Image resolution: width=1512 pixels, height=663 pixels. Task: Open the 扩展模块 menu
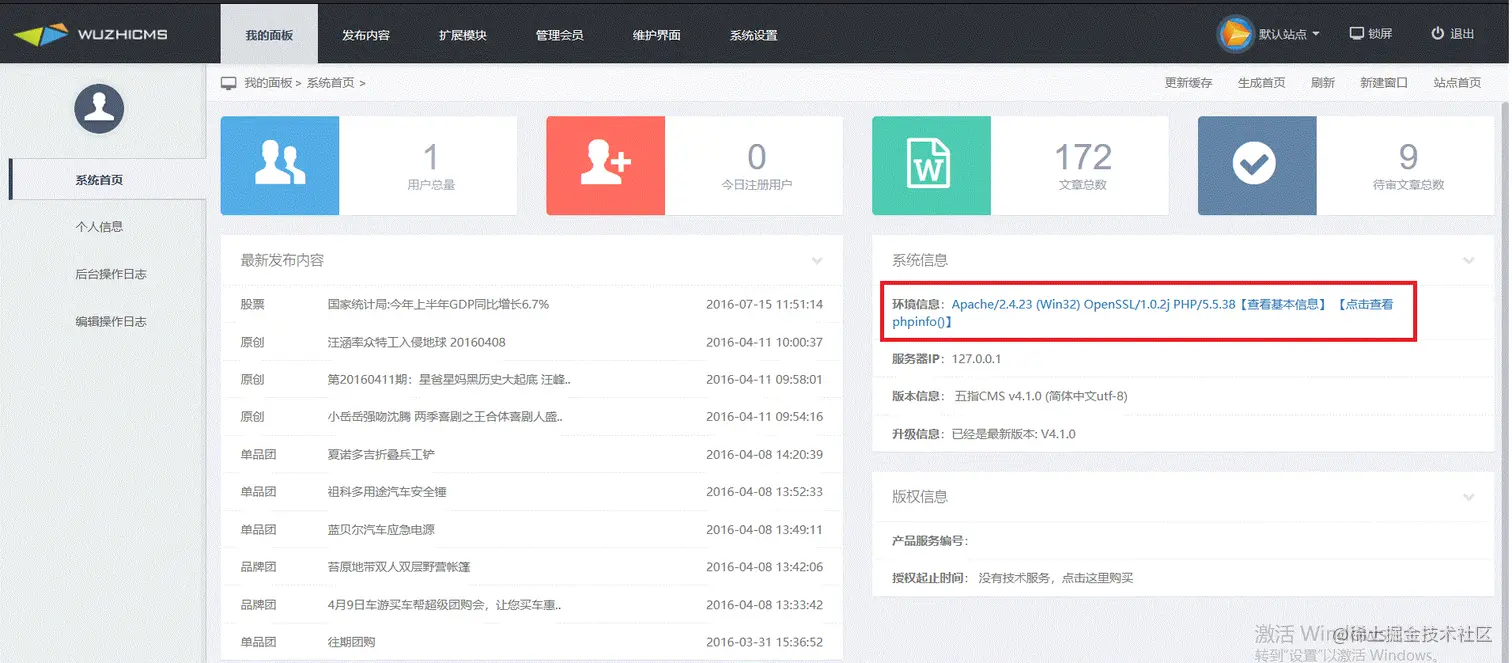point(463,34)
